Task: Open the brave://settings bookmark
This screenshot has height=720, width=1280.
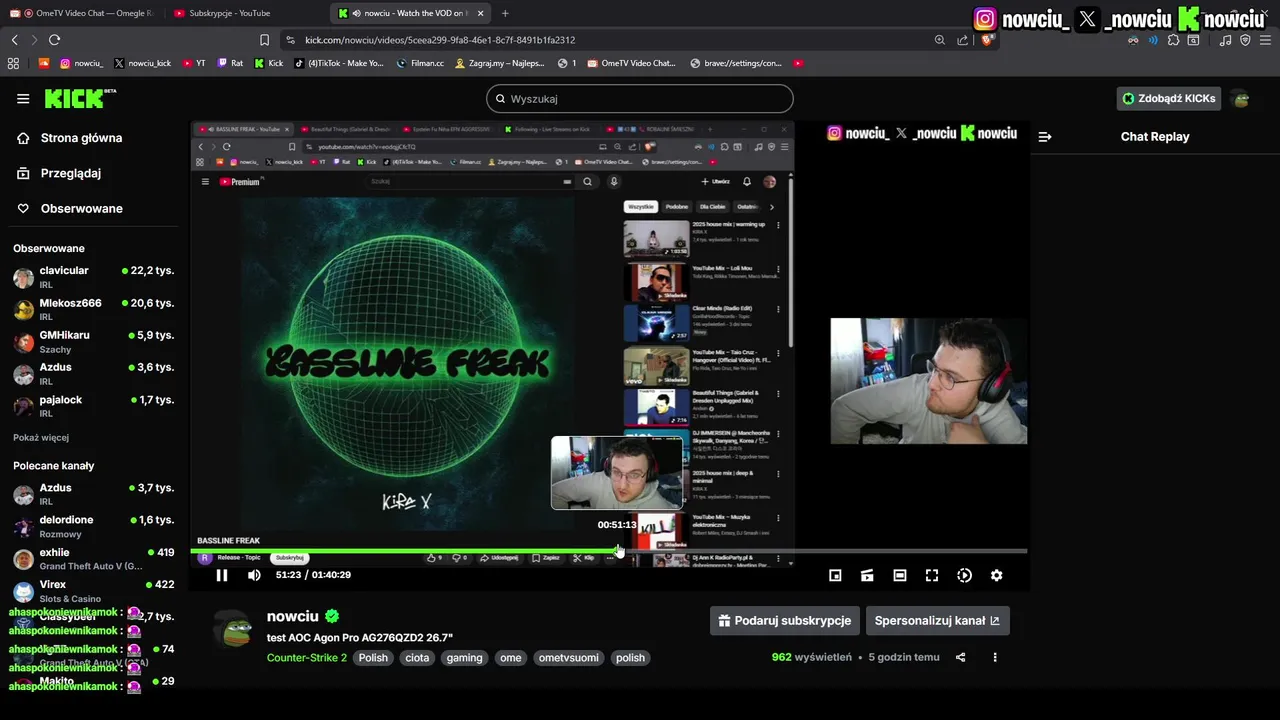Action: pyautogui.click(x=736, y=63)
